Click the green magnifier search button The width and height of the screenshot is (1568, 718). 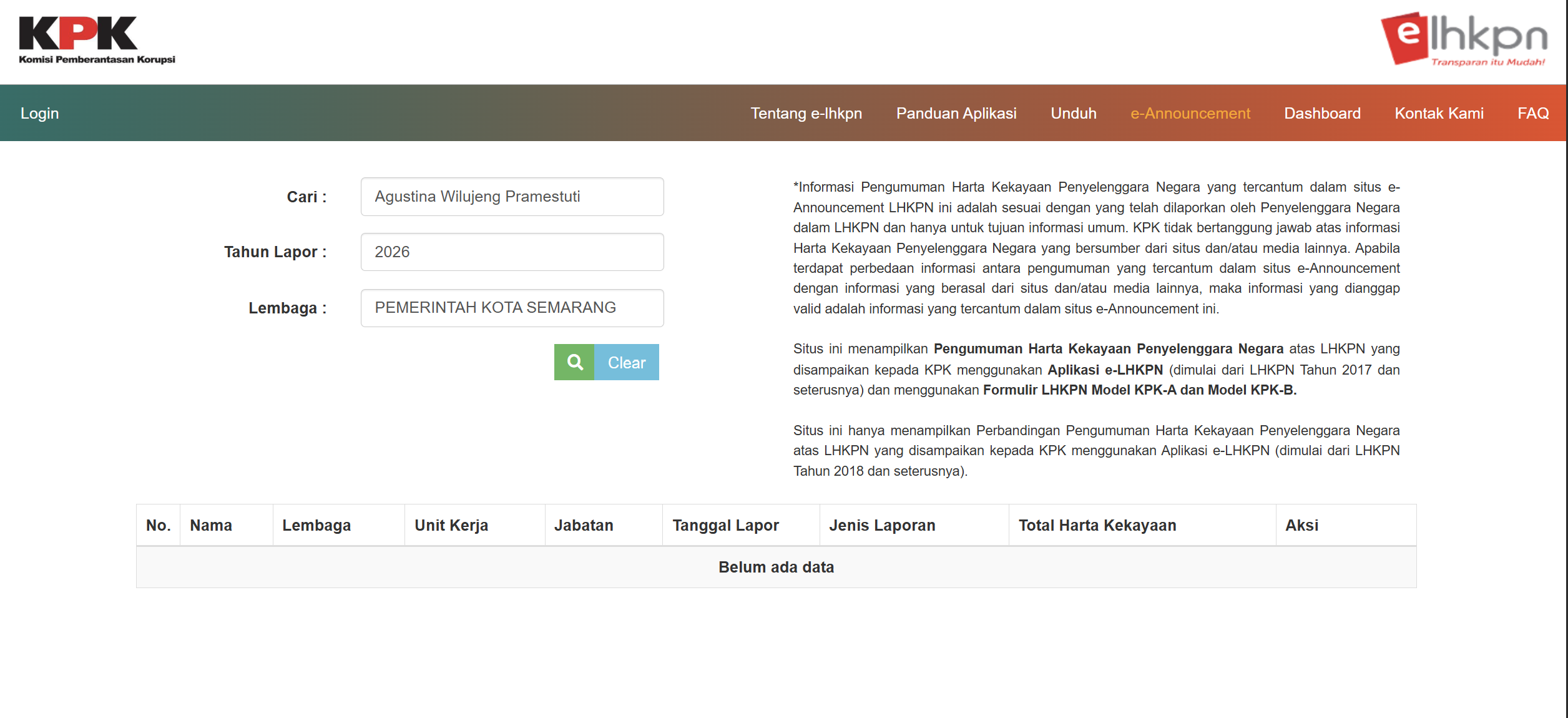[x=574, y=362]
